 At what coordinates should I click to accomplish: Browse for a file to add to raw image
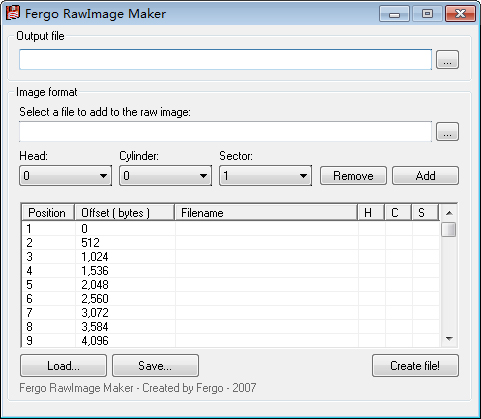click(447, 131)
